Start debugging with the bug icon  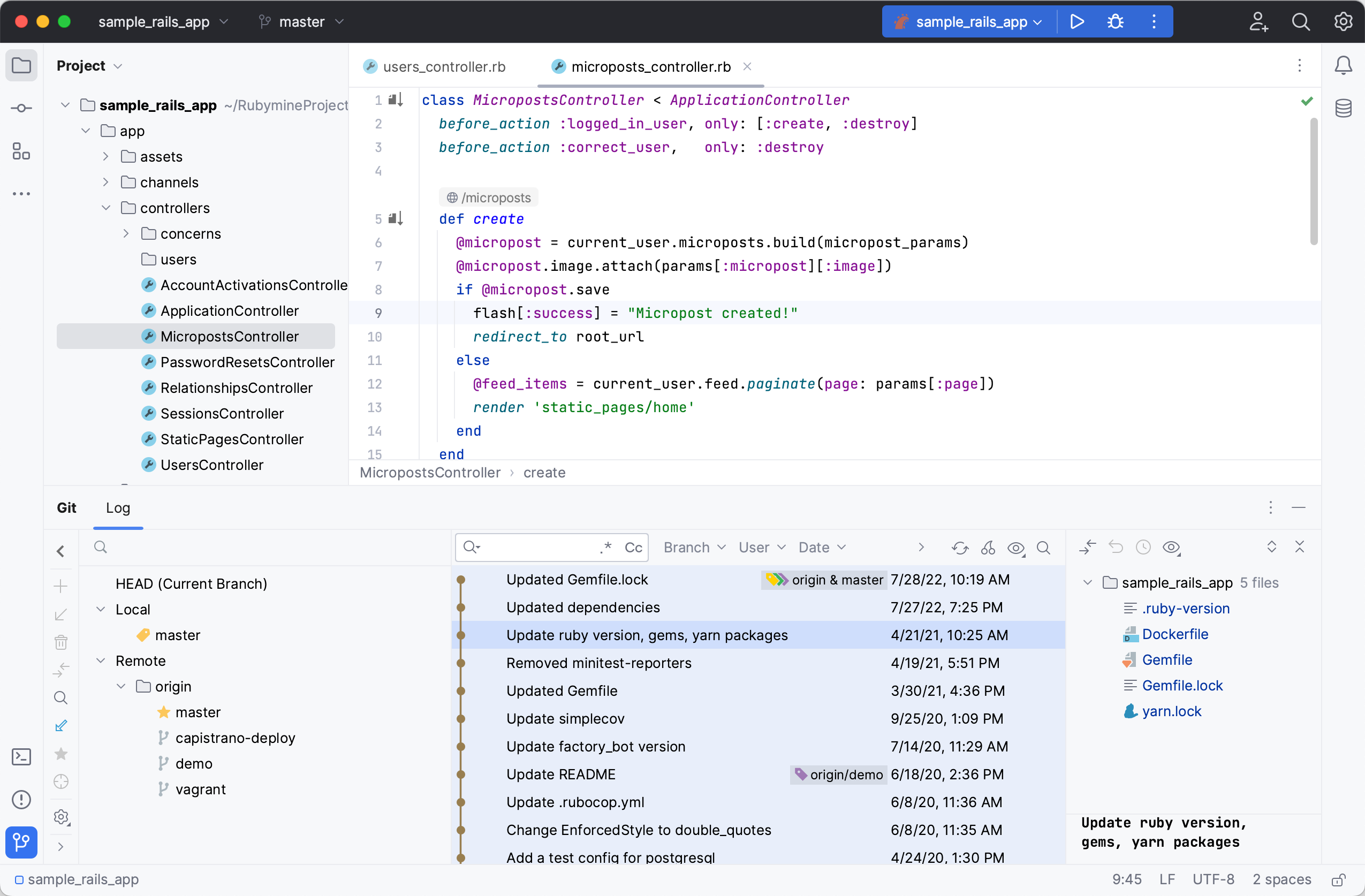[x=1115, y=21]
